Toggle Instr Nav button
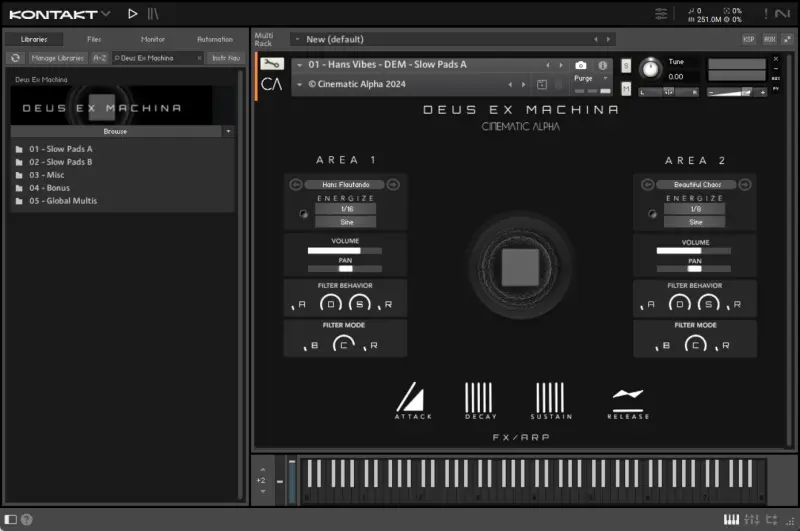Screen dimensions: 800x531 coord(226,58)
